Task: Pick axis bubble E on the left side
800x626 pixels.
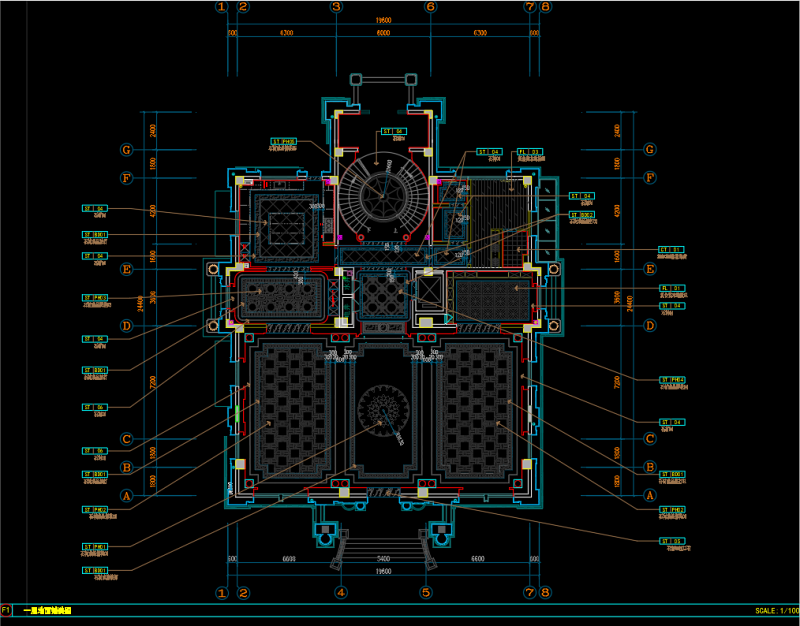Action: tap(127, 269)
